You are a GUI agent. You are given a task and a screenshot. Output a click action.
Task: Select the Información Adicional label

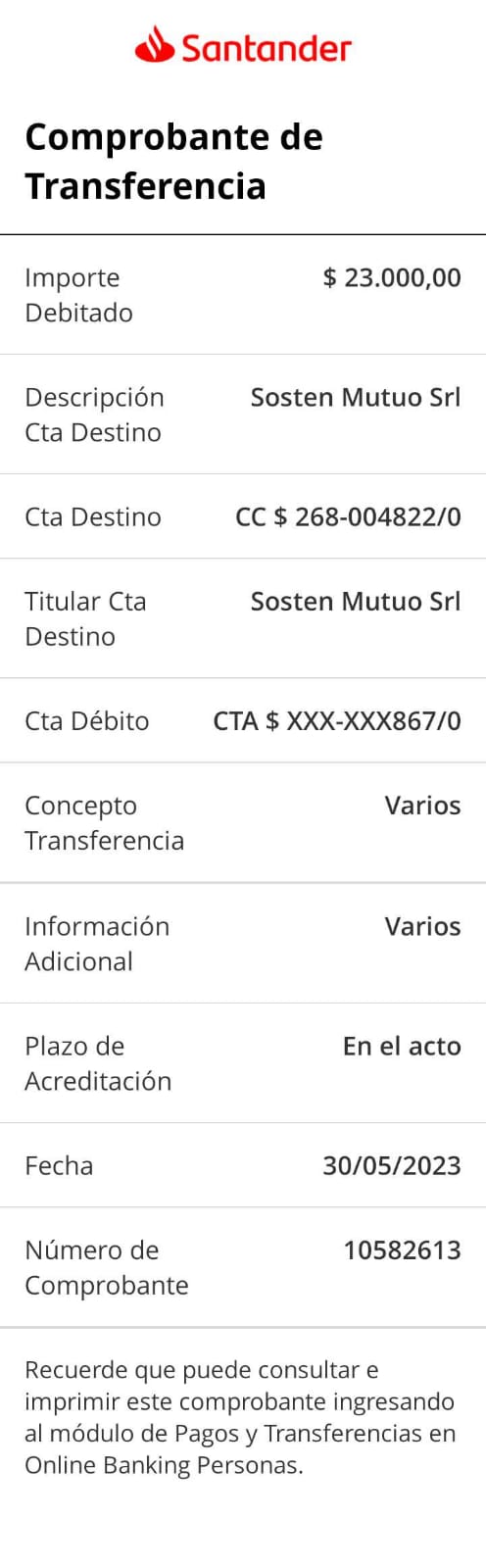[97, 944]
